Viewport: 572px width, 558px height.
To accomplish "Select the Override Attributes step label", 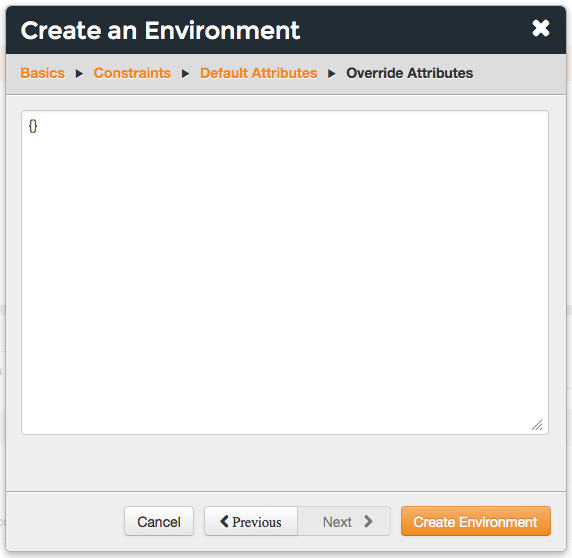I will tap(409, 73).
